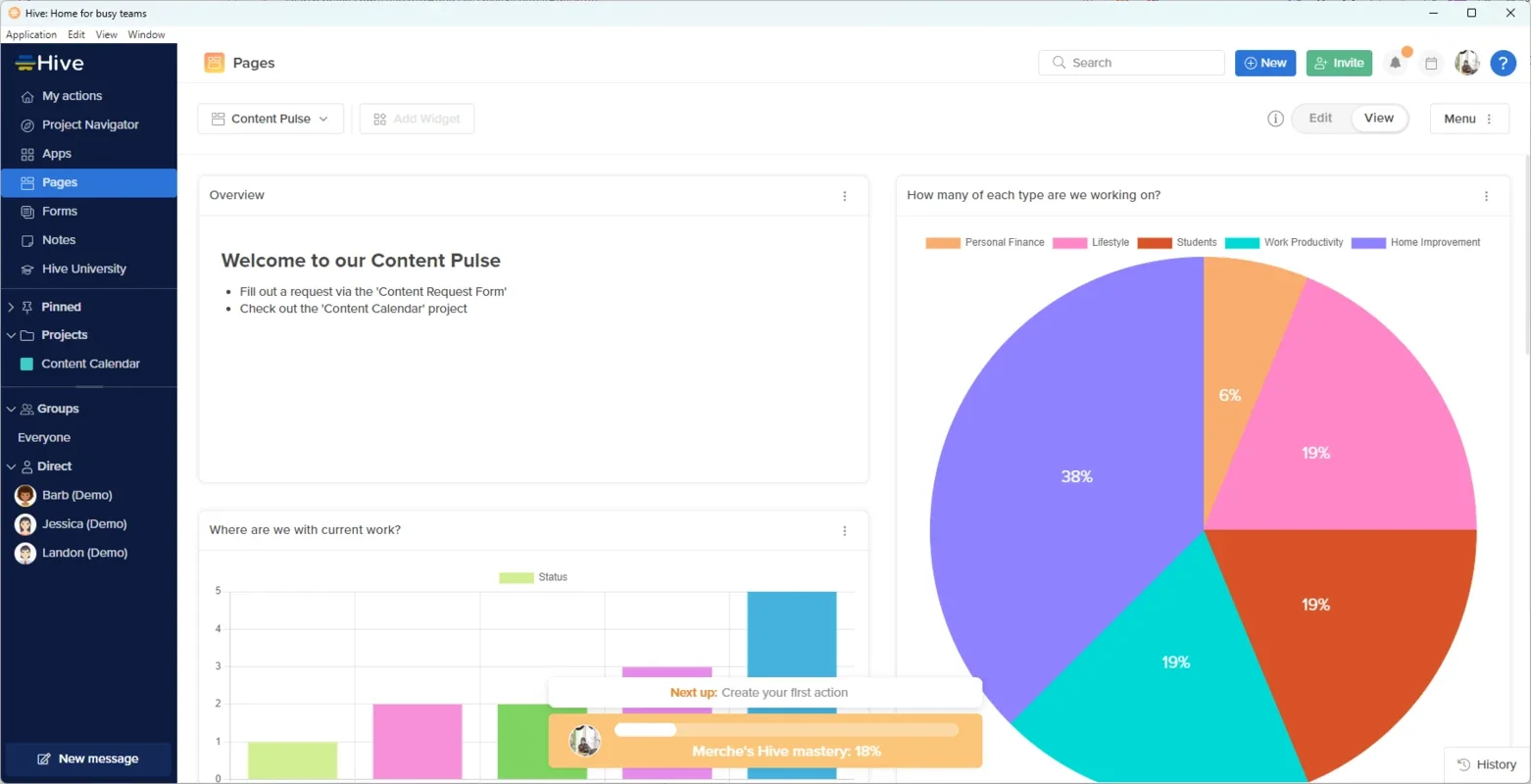Switch page to View mode
The image size is (1531, 784).
(1378, 119)
